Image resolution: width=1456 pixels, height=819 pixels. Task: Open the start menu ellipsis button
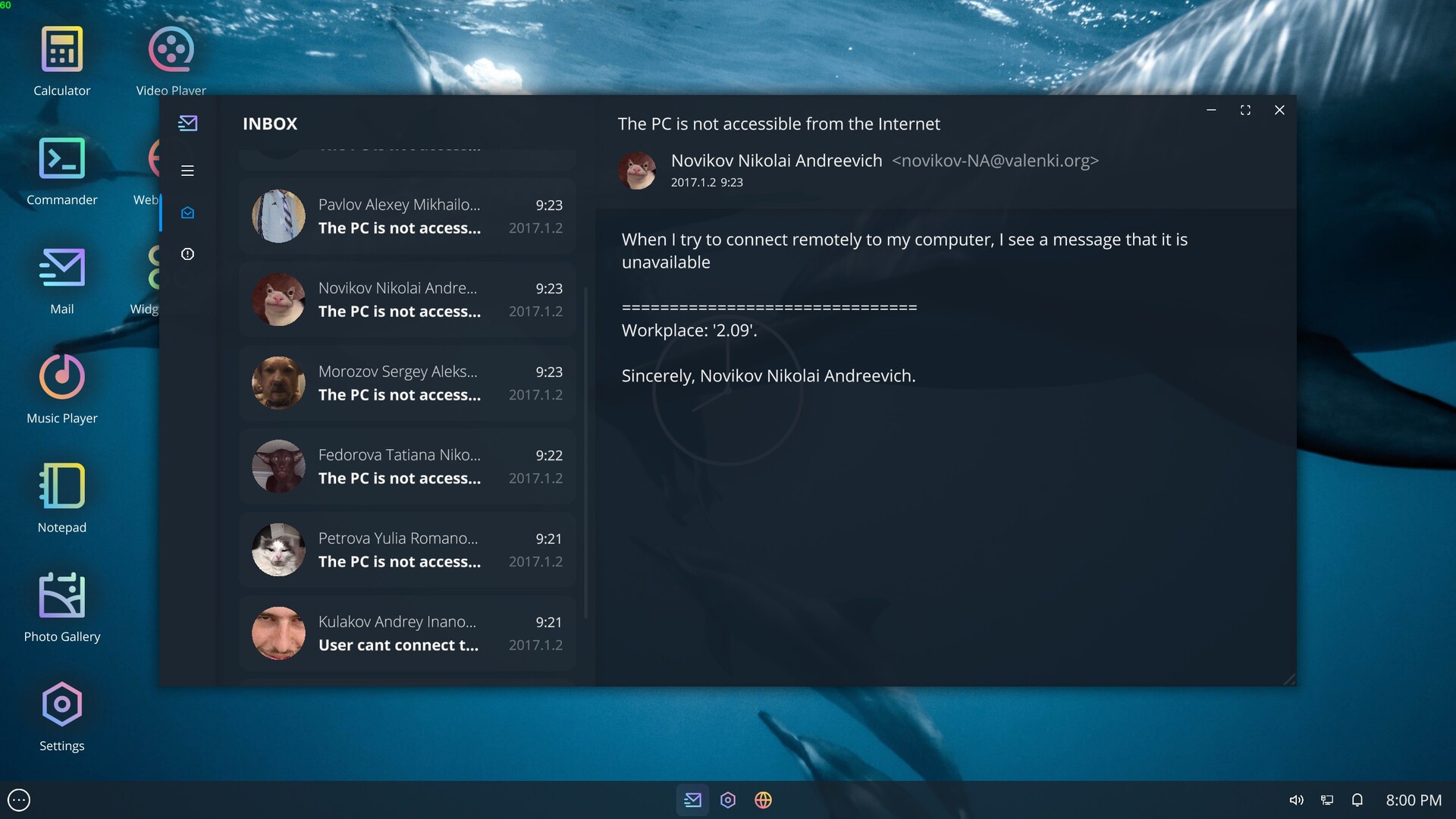click(x=19, y=800)
